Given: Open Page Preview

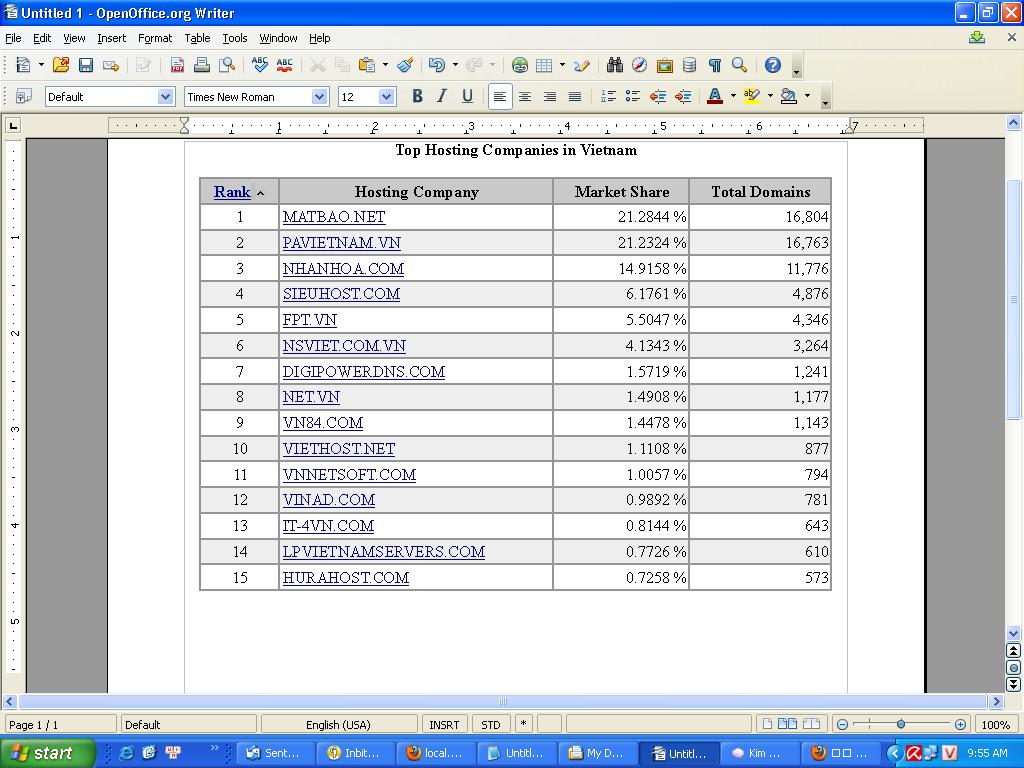Looking at the screenshot, I should click(227, 65).
